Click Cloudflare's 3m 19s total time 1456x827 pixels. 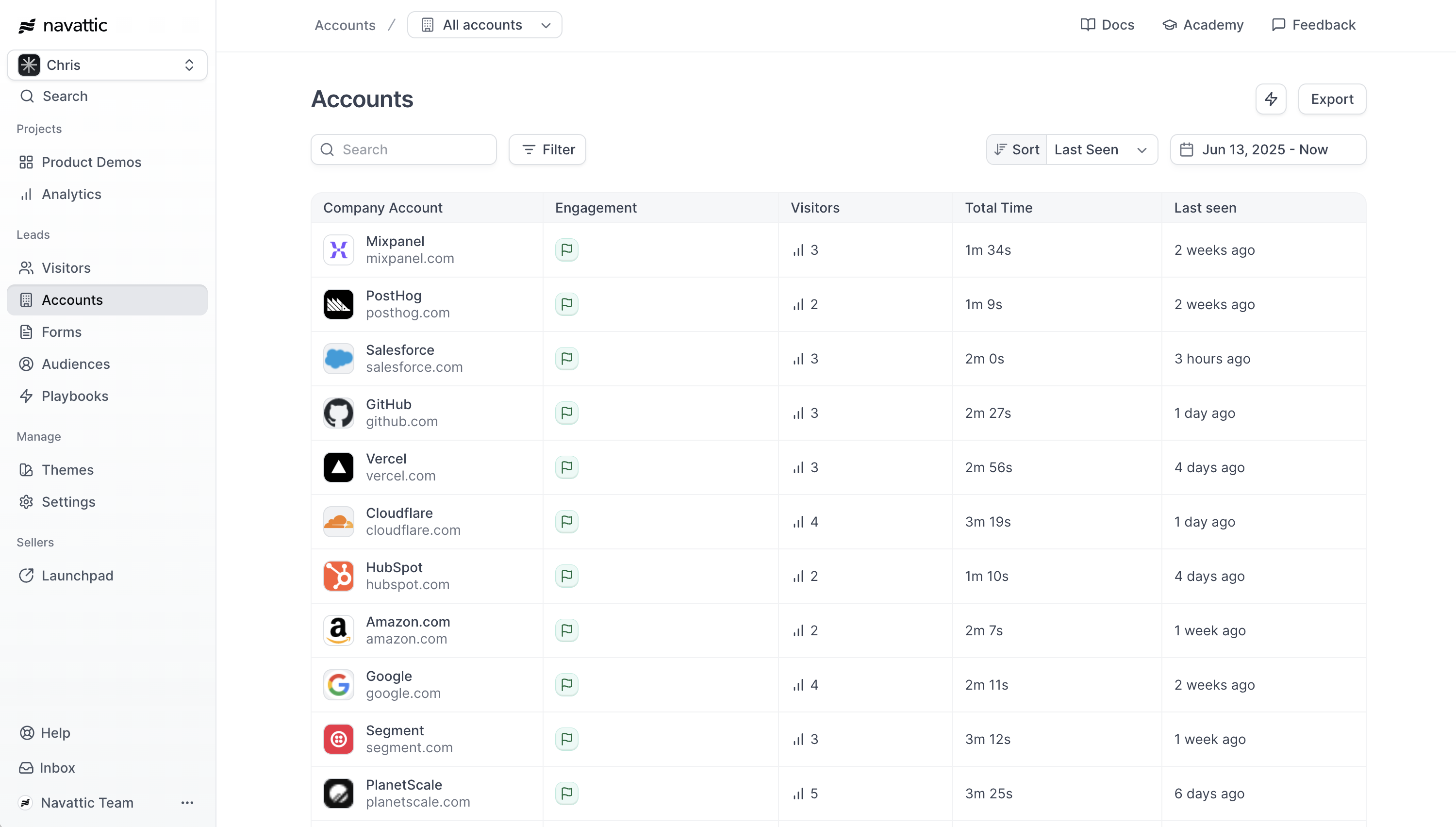pos(988,522)
